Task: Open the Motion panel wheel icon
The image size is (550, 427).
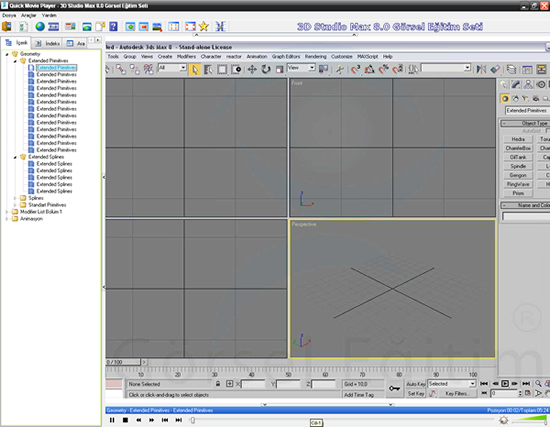Action: (541, 85)
